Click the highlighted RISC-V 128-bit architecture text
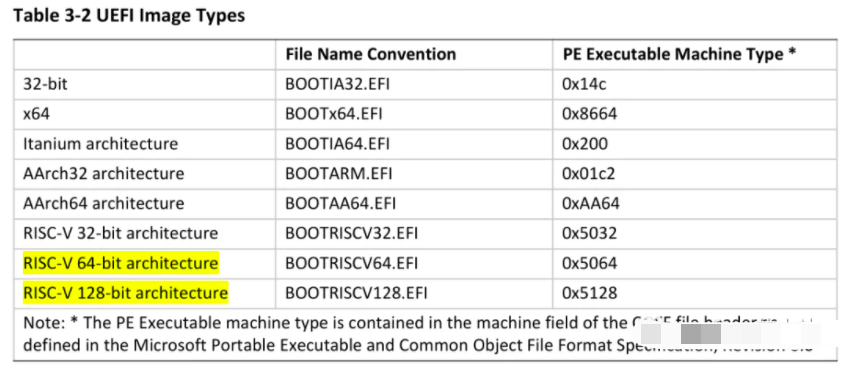Screen dimensions: 843x368 coord(125,293)
